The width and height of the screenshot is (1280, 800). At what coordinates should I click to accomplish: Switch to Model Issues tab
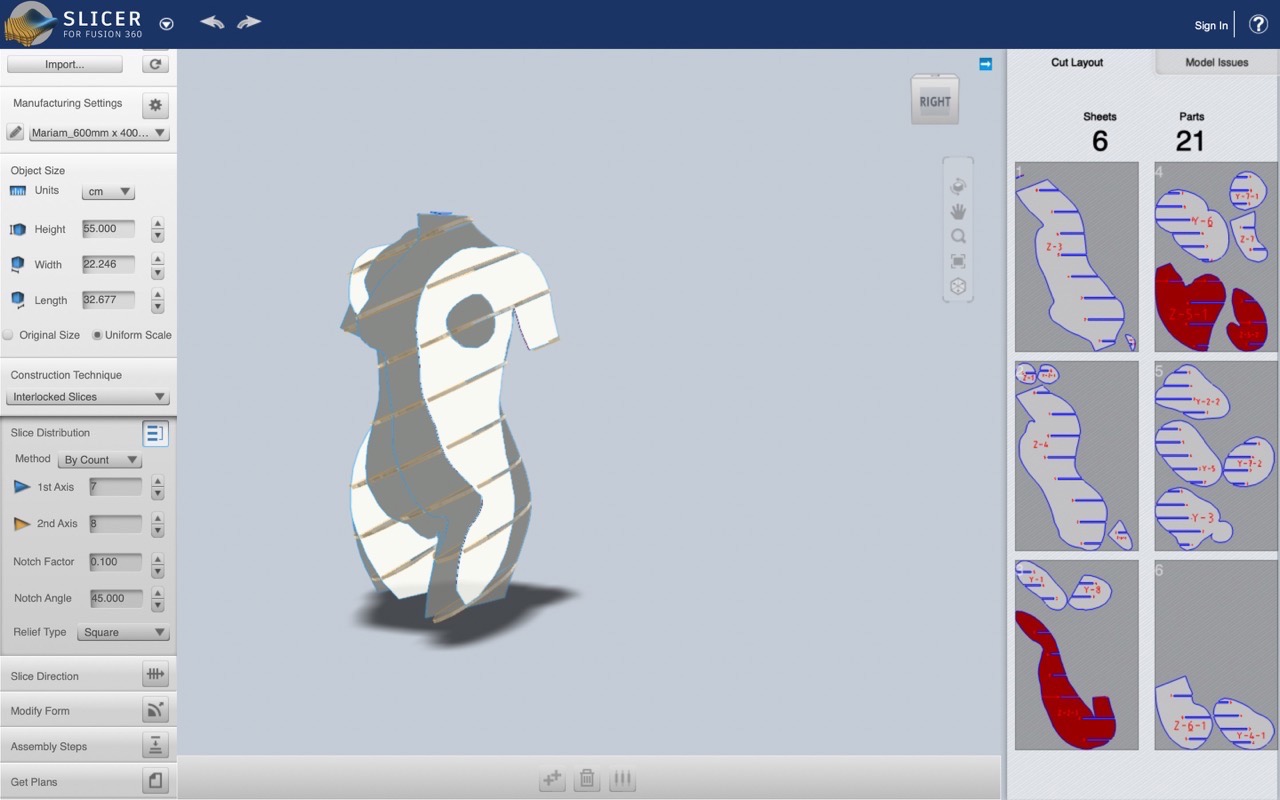click(x=1216, y=62)
